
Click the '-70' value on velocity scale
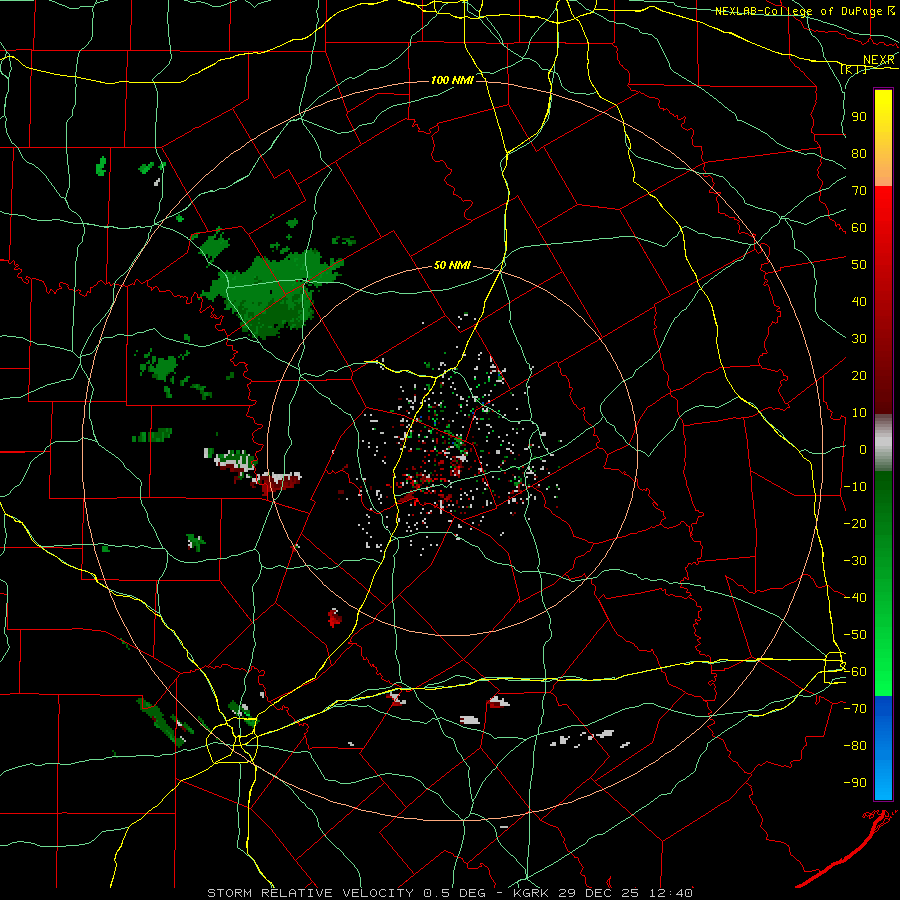[x=855, y=709]
